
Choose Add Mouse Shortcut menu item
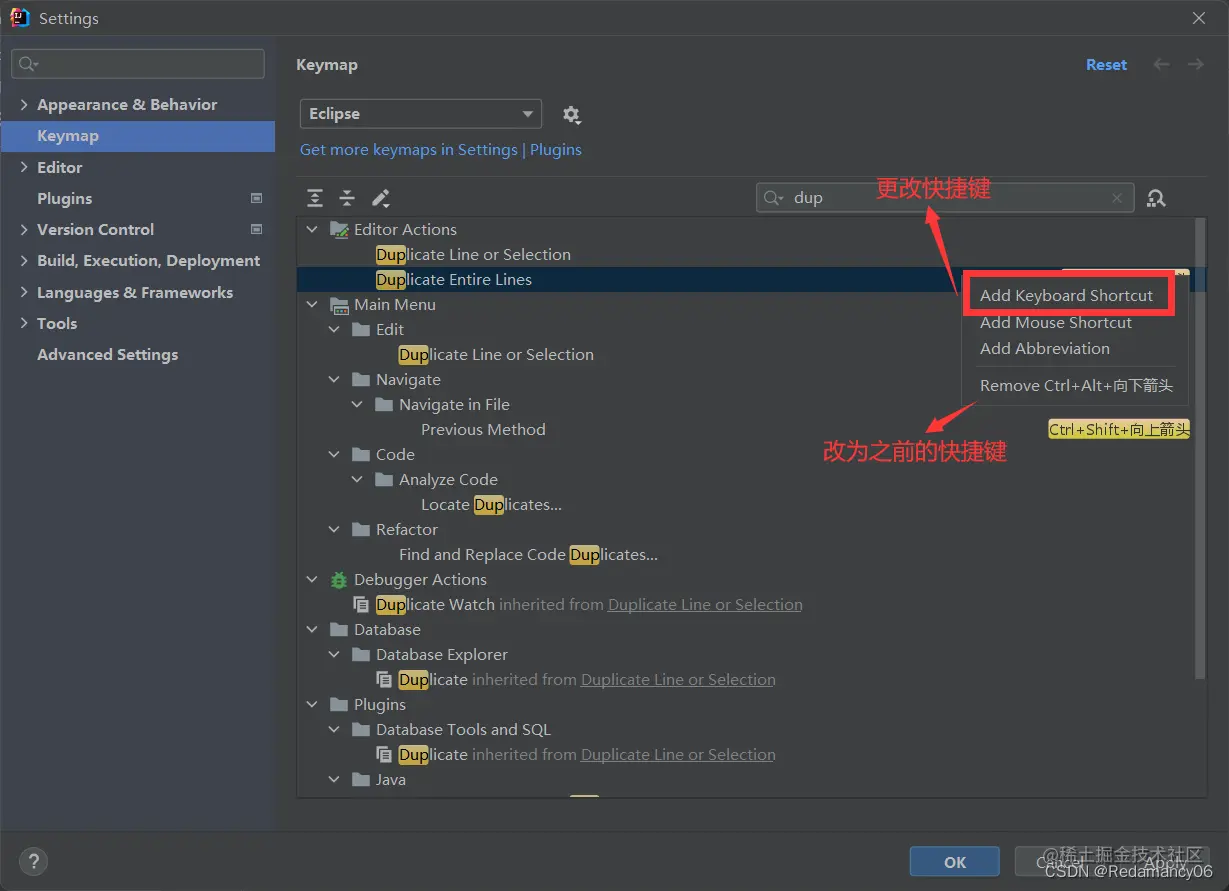tap(1056, 322)
